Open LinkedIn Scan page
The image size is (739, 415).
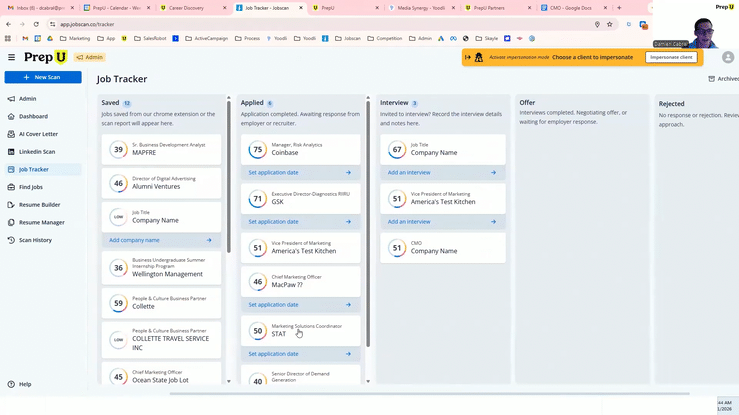(x=37, y=152)
